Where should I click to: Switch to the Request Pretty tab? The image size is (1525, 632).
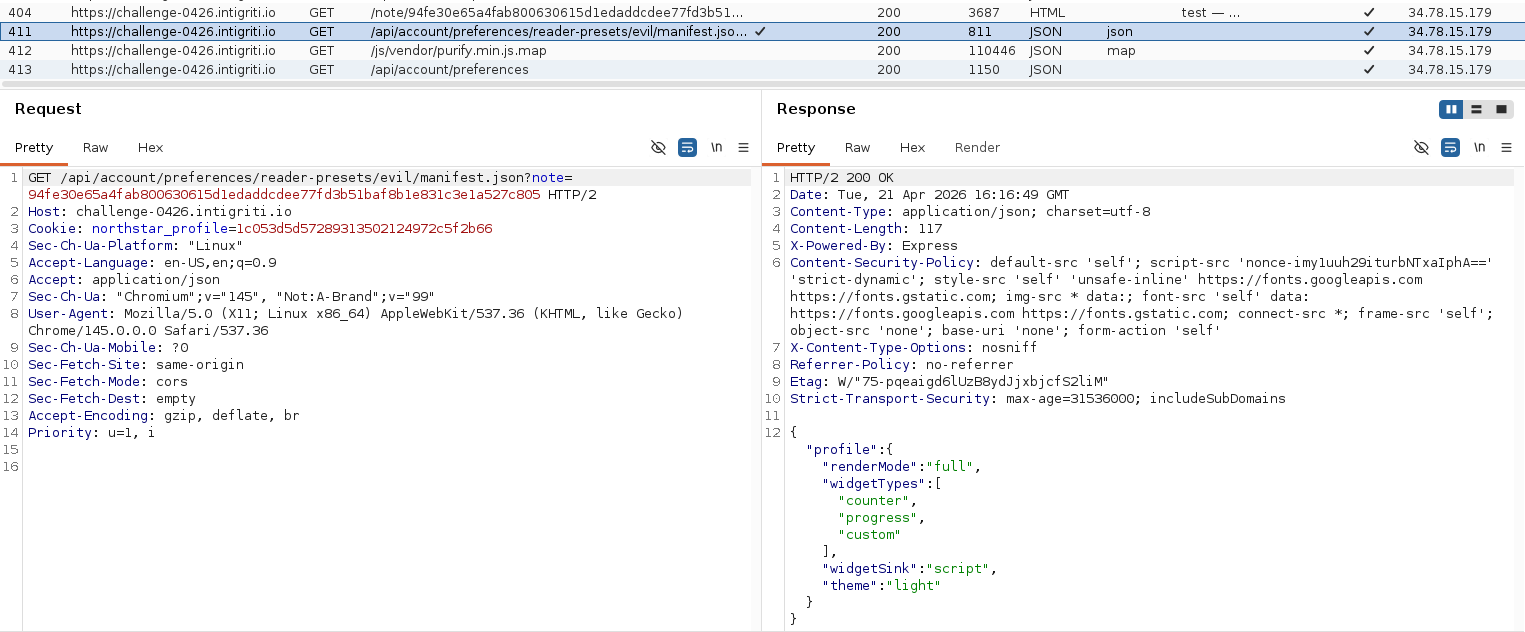34,147
